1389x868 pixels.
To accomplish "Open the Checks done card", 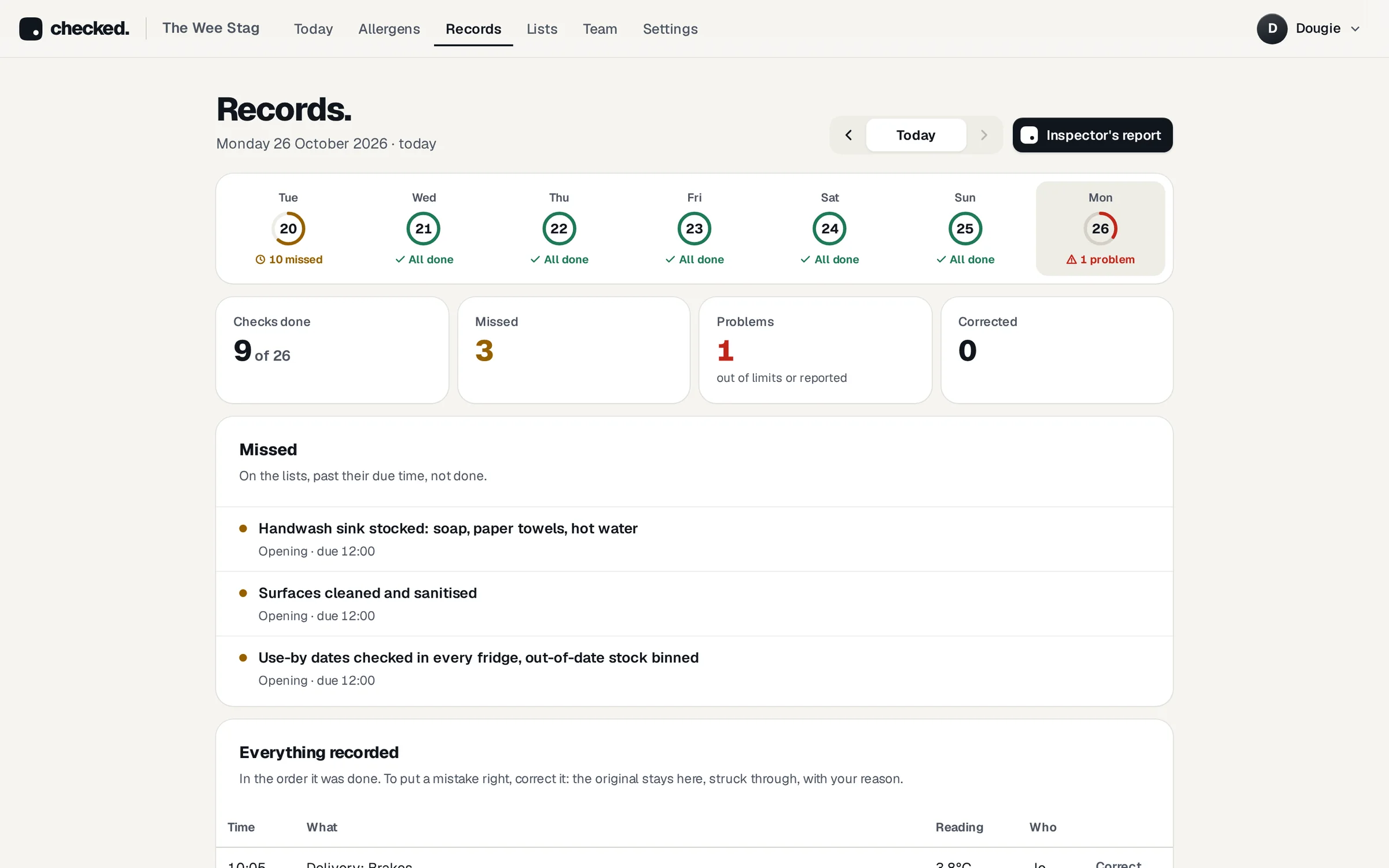I will 332,350.
